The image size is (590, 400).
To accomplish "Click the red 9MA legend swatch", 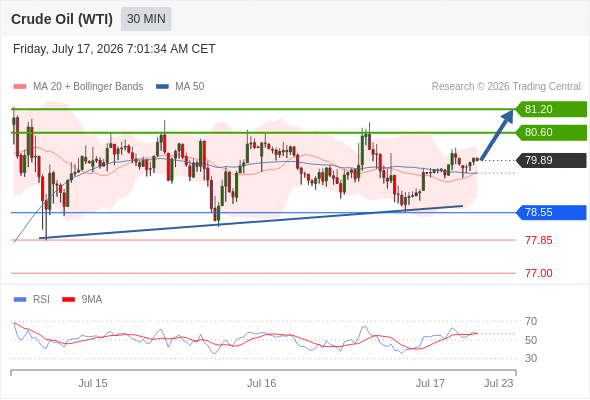I will pos(68,300).
